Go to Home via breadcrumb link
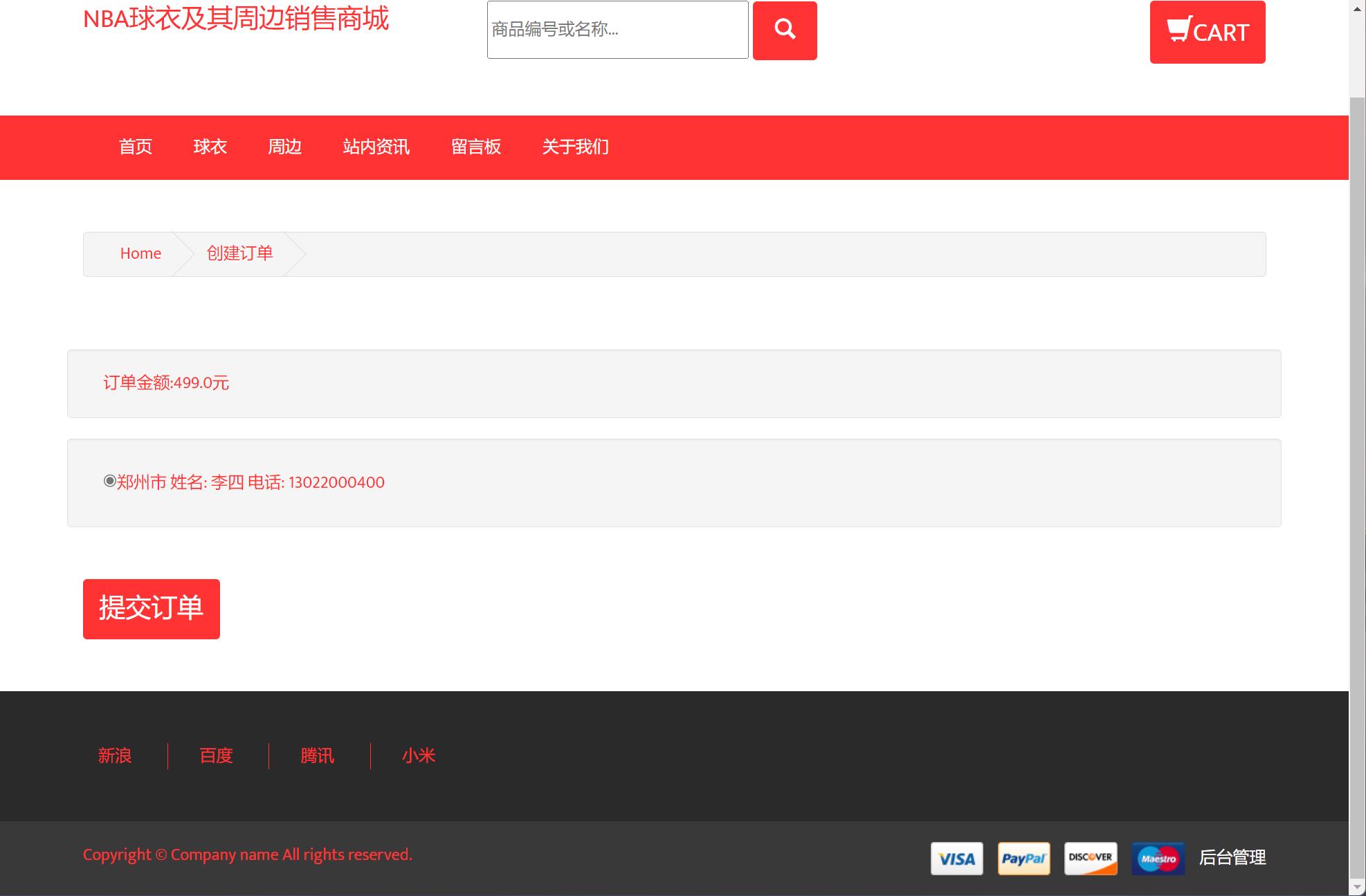The height and width of the screenshot is (896, 1366). [140, 253]
